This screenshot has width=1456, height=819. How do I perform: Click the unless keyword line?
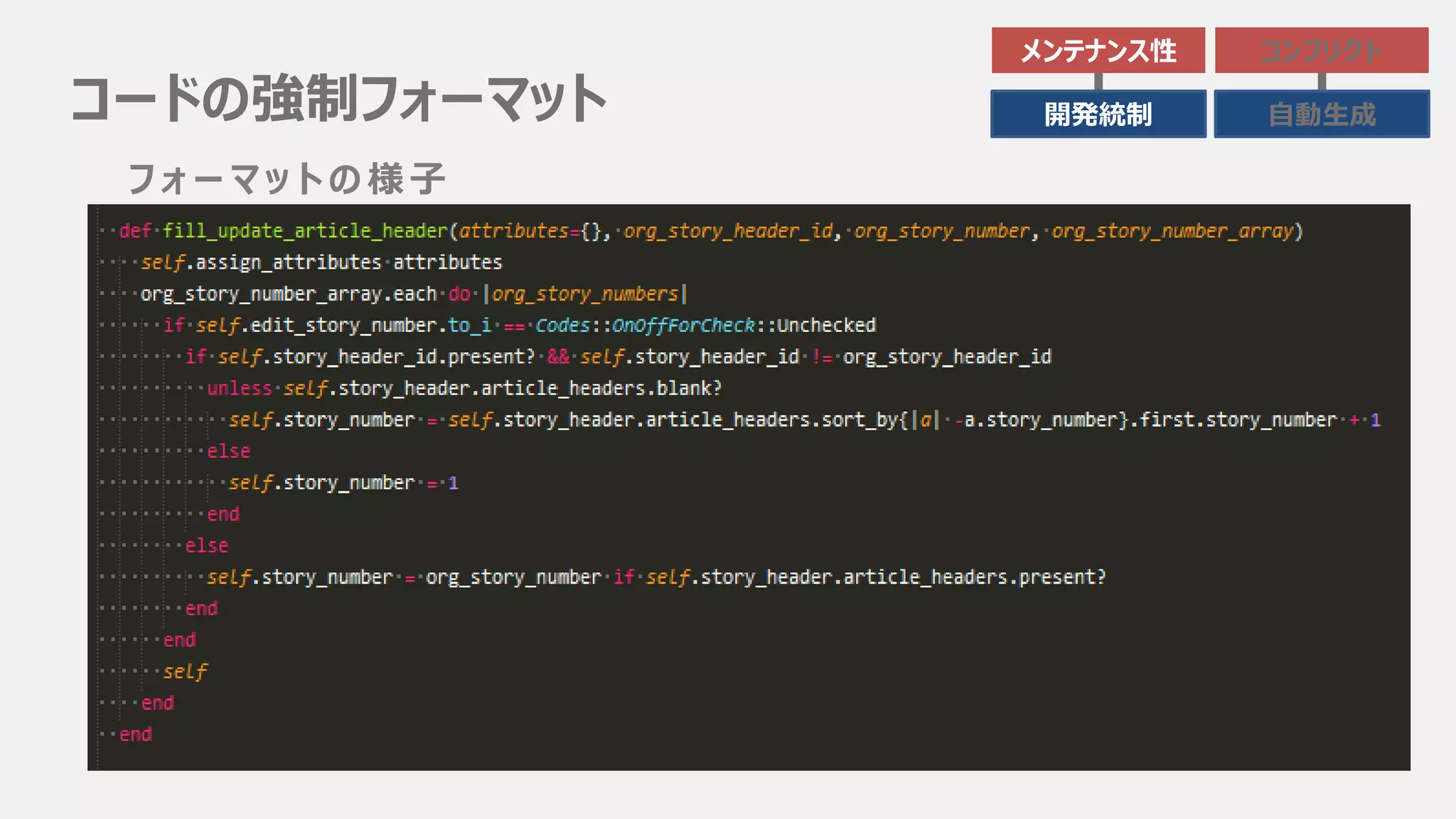pos(464,388)
